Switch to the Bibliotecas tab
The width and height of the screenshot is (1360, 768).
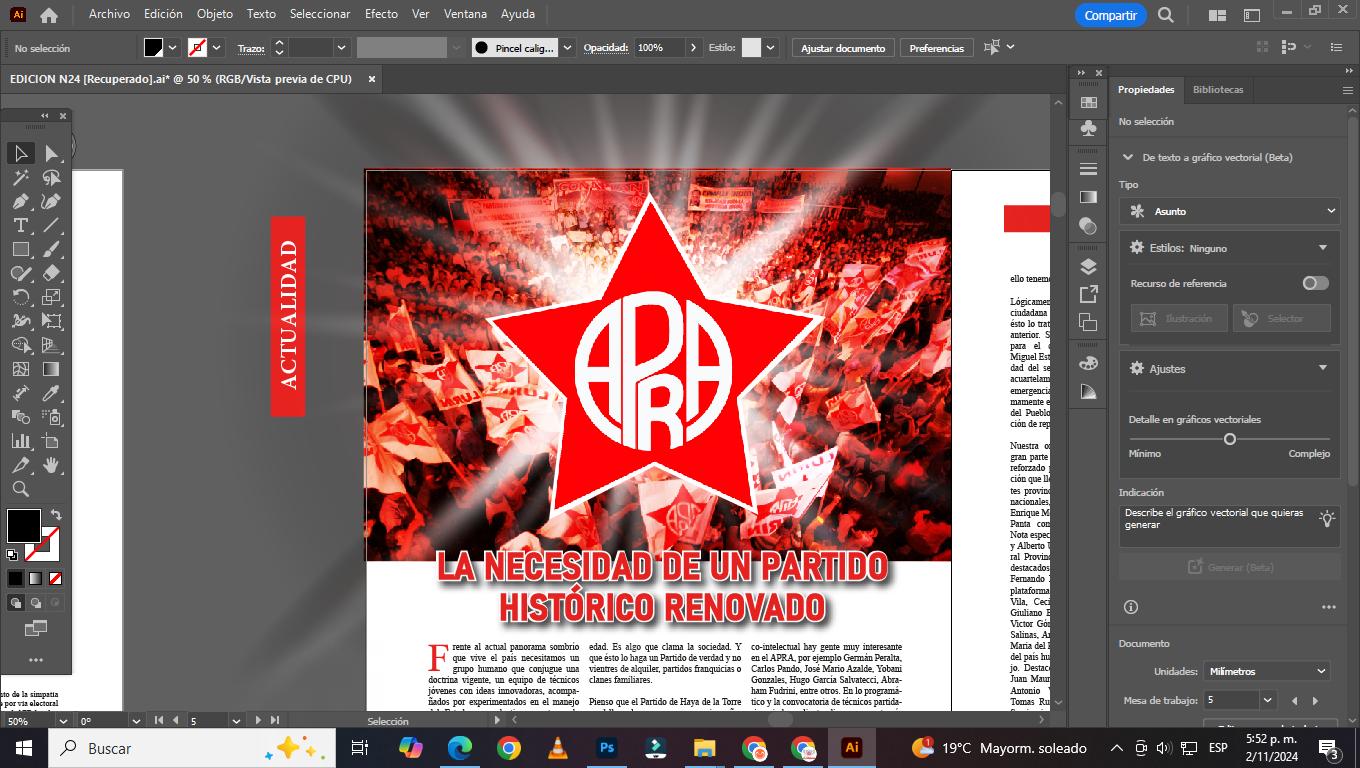pos(1218,90)
